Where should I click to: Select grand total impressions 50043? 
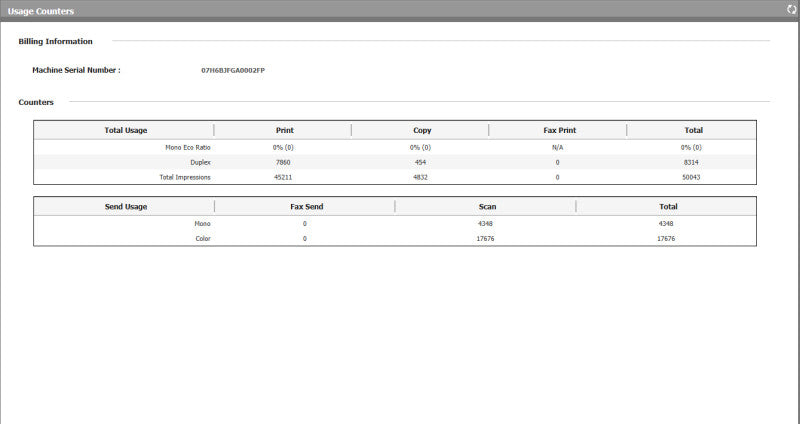click(x=691, y=178)
